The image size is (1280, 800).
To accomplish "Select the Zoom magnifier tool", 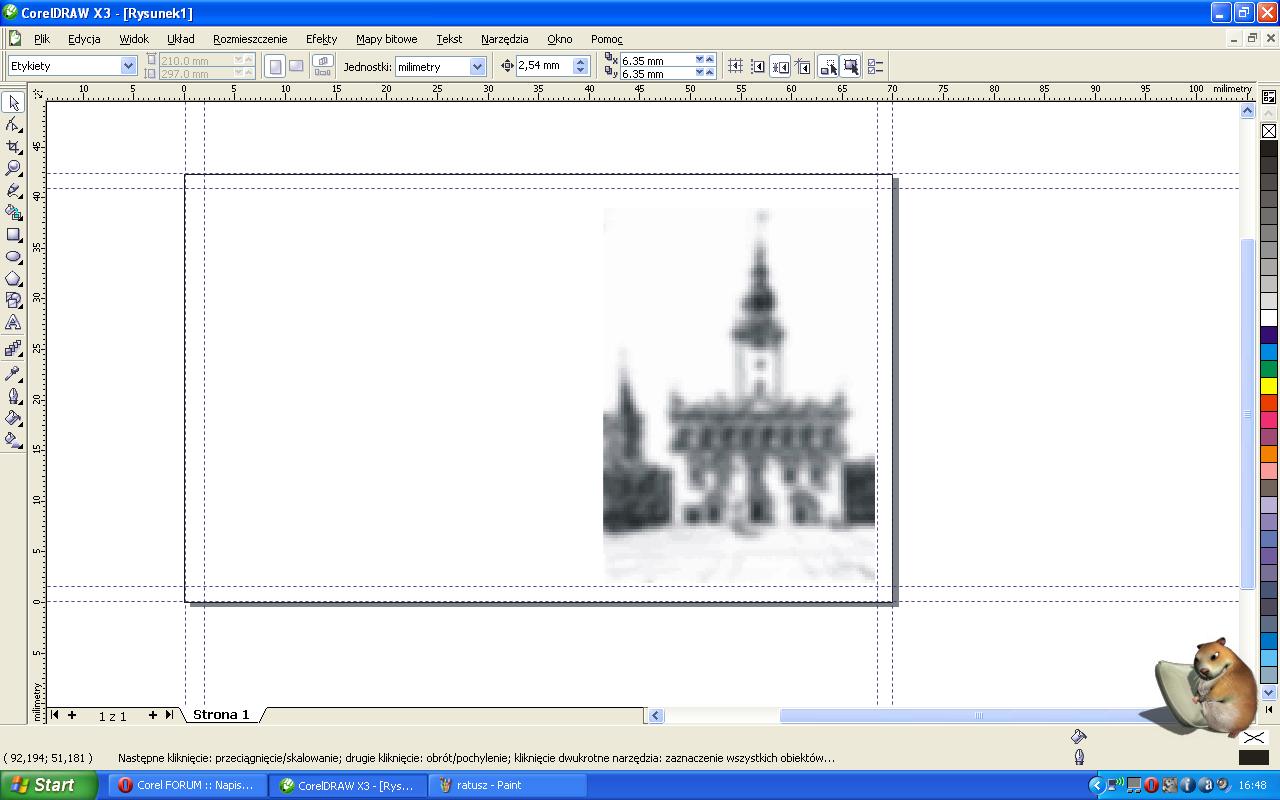I will [x=13, y=168].
